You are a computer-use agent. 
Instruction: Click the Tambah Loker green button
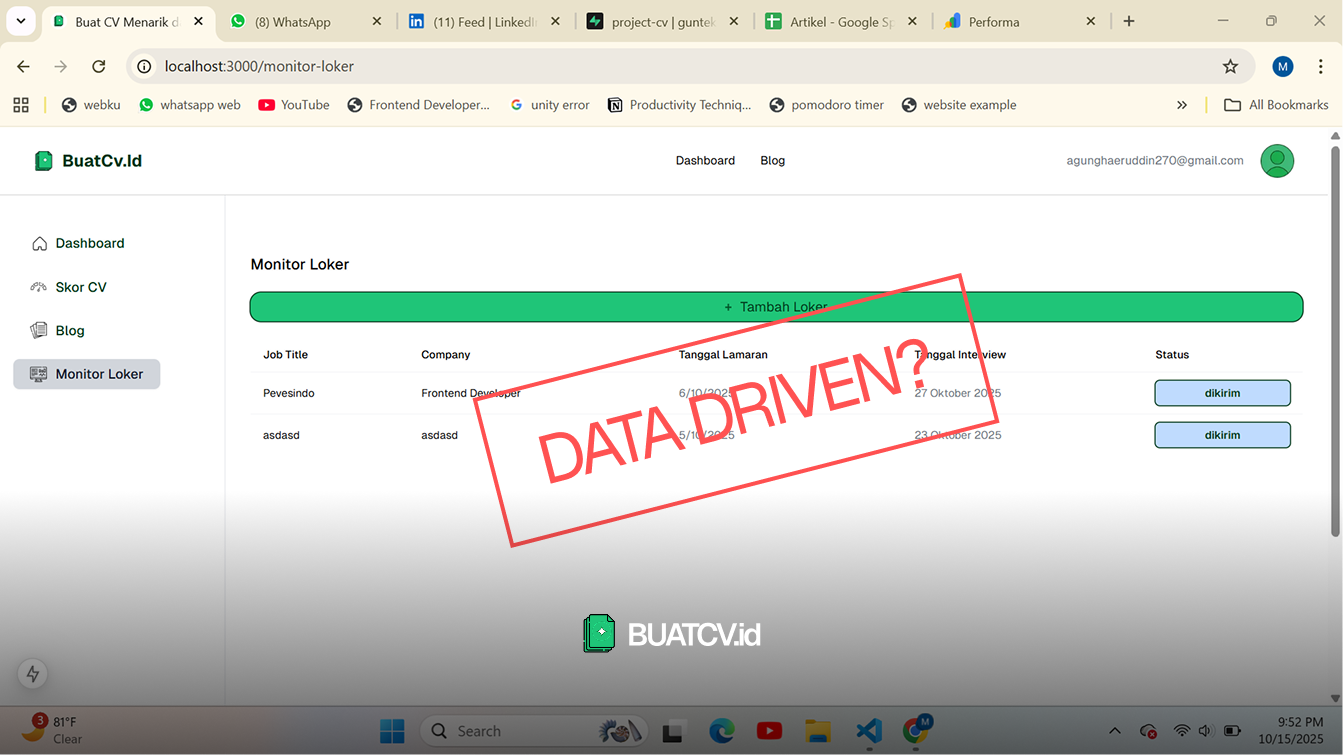776,307
